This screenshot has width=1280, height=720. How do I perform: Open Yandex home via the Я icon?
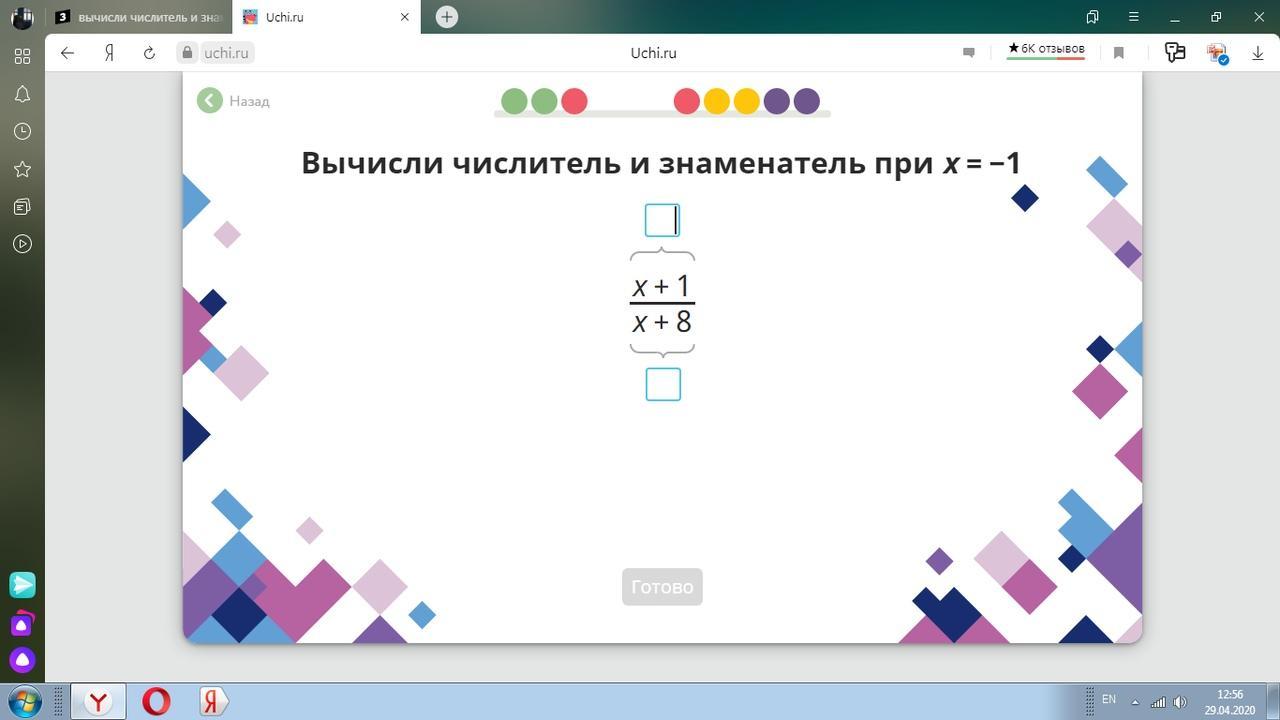pyautogui.click(x=109, y=53)
